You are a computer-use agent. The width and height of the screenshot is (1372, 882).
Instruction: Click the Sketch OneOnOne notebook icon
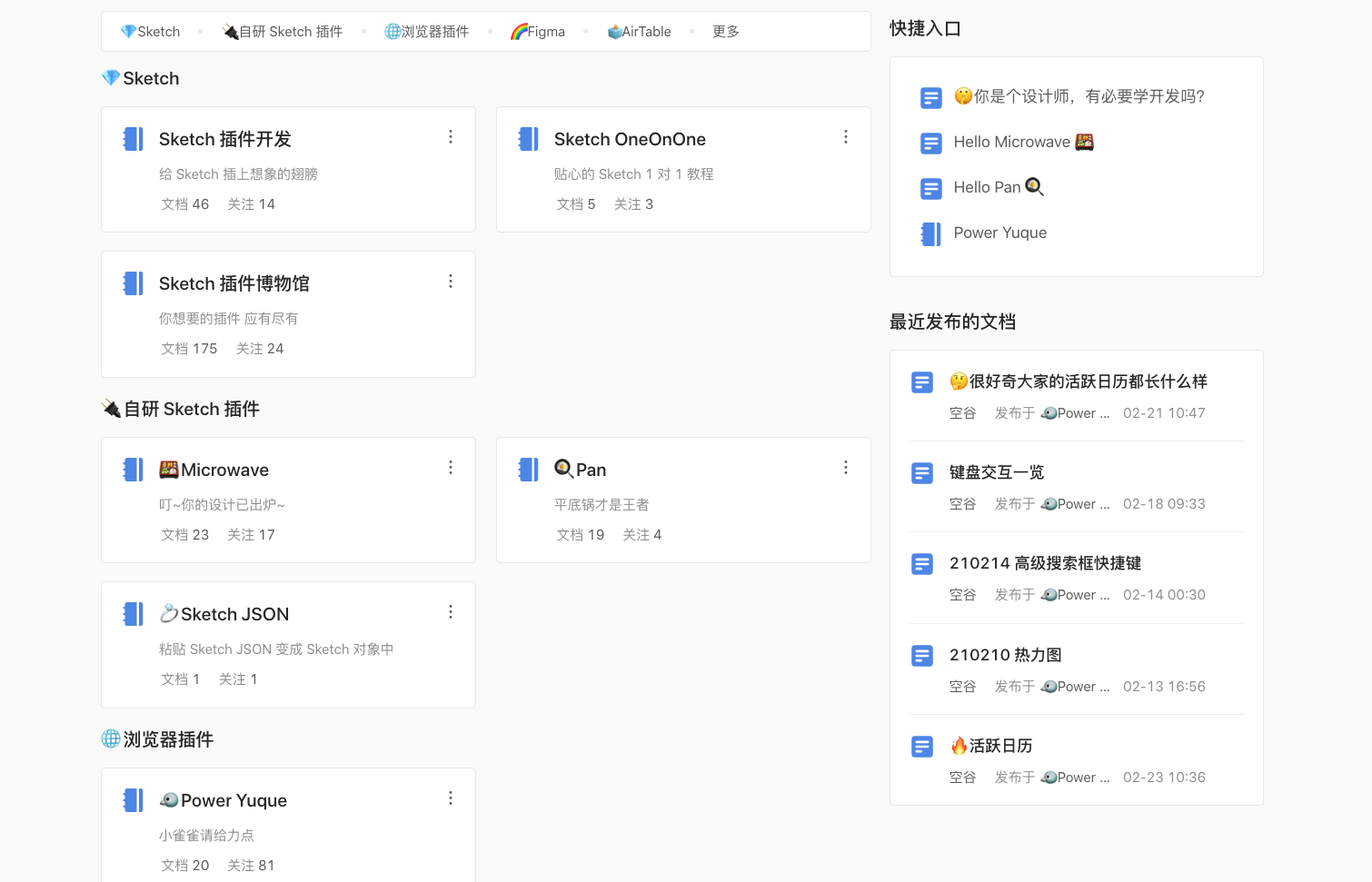(528, 139)
